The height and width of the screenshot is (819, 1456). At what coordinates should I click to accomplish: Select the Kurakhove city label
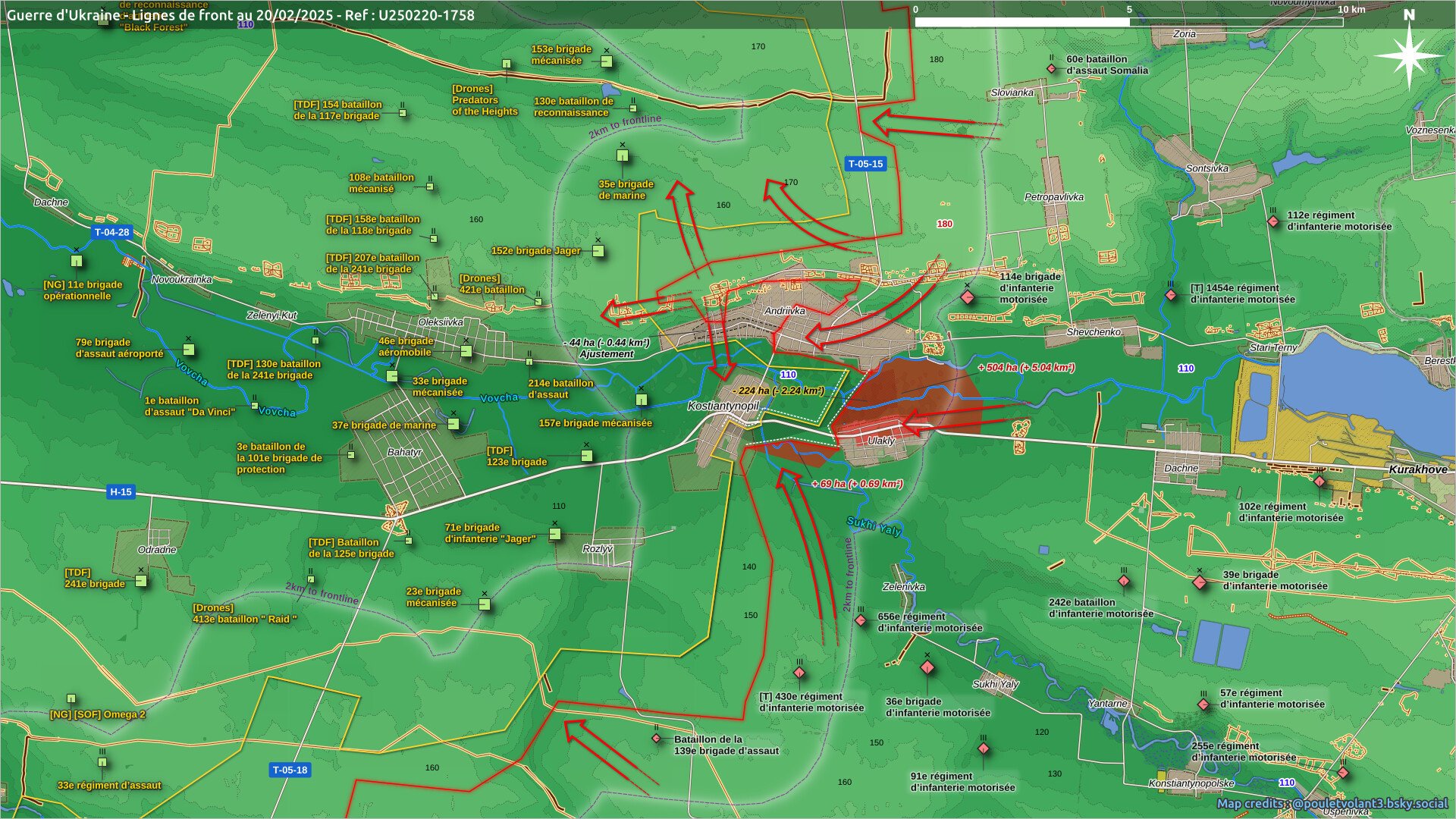[x=1418, y=469]
